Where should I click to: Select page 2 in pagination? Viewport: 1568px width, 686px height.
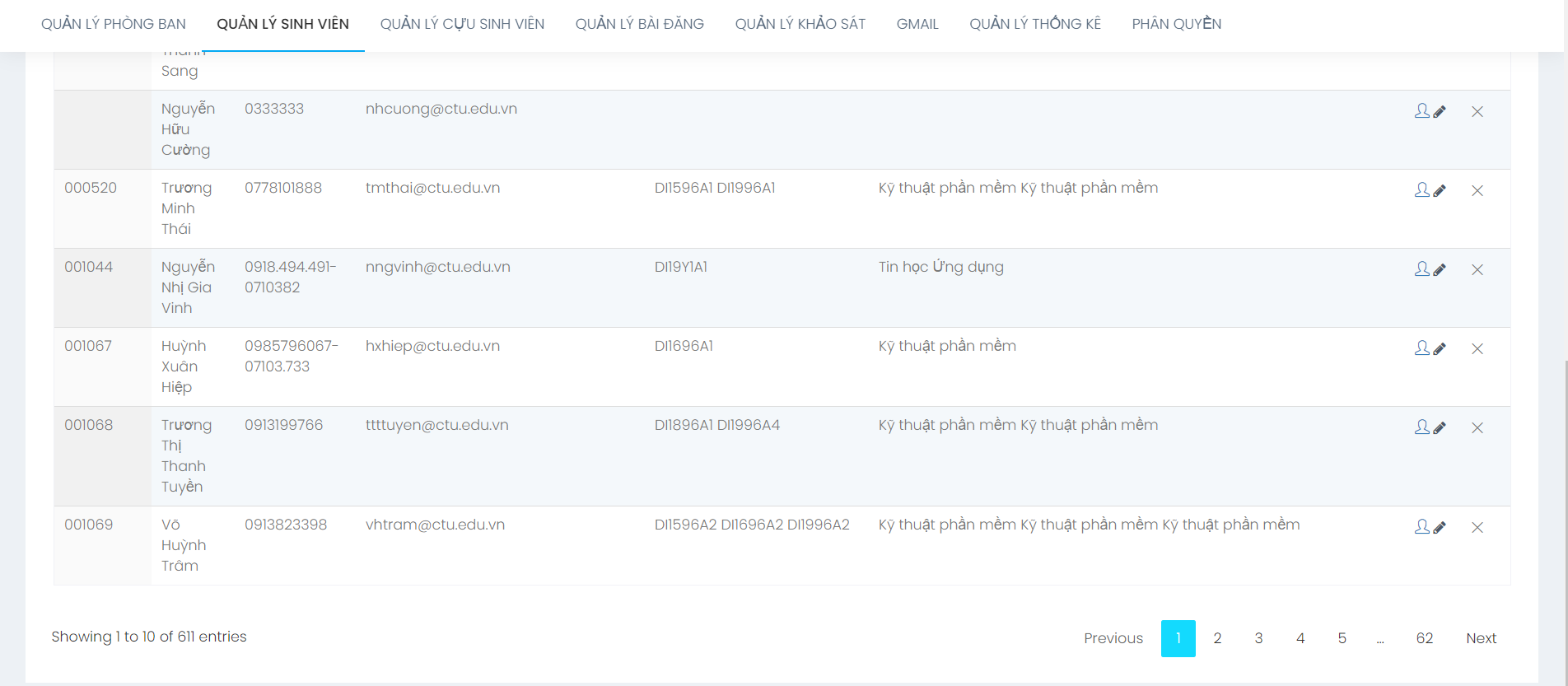pyautogui.click(x=1217, y=638)
